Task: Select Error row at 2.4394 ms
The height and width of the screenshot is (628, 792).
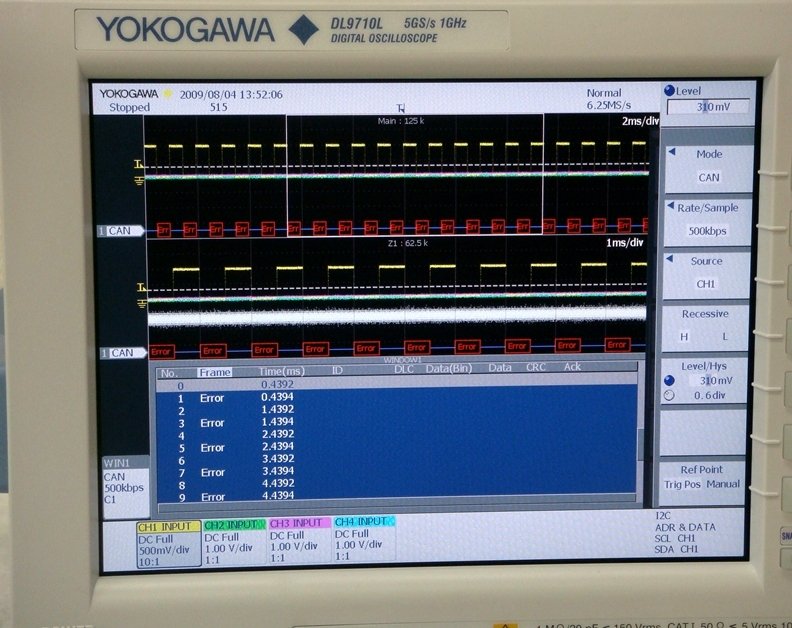Action: tap(397, 447)
